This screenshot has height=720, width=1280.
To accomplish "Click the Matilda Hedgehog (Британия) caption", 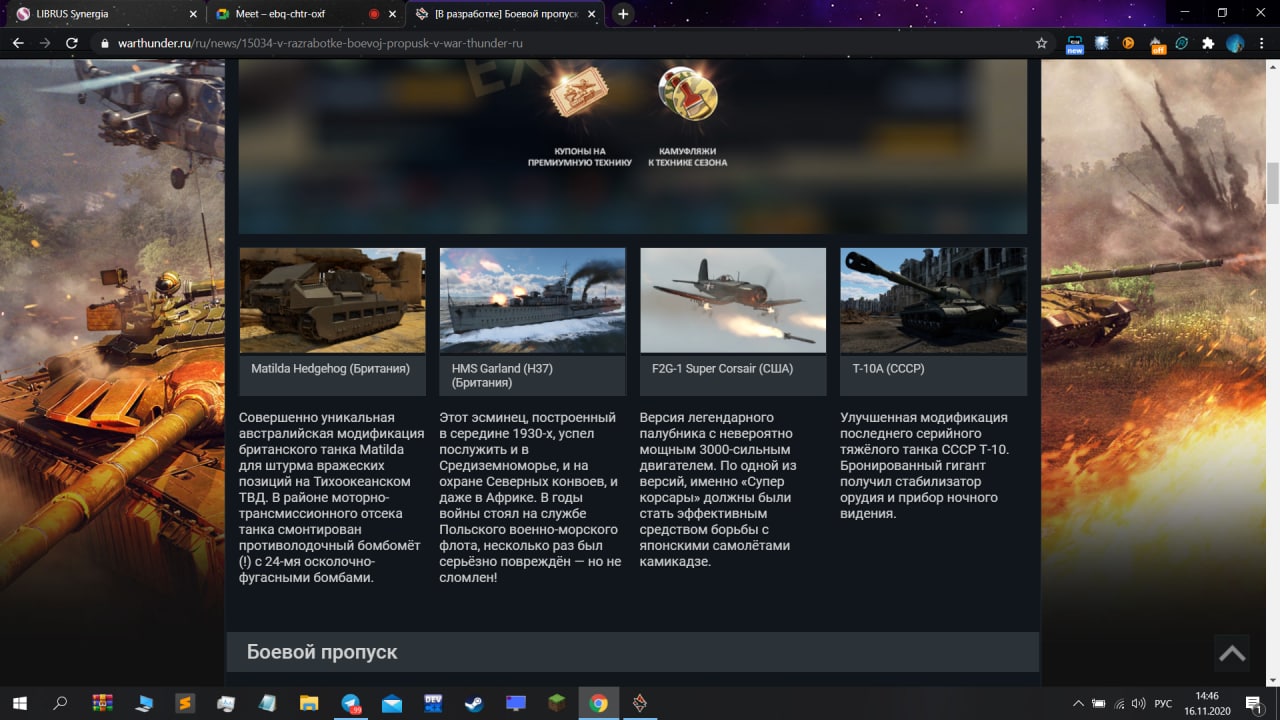I will [330, 369].
